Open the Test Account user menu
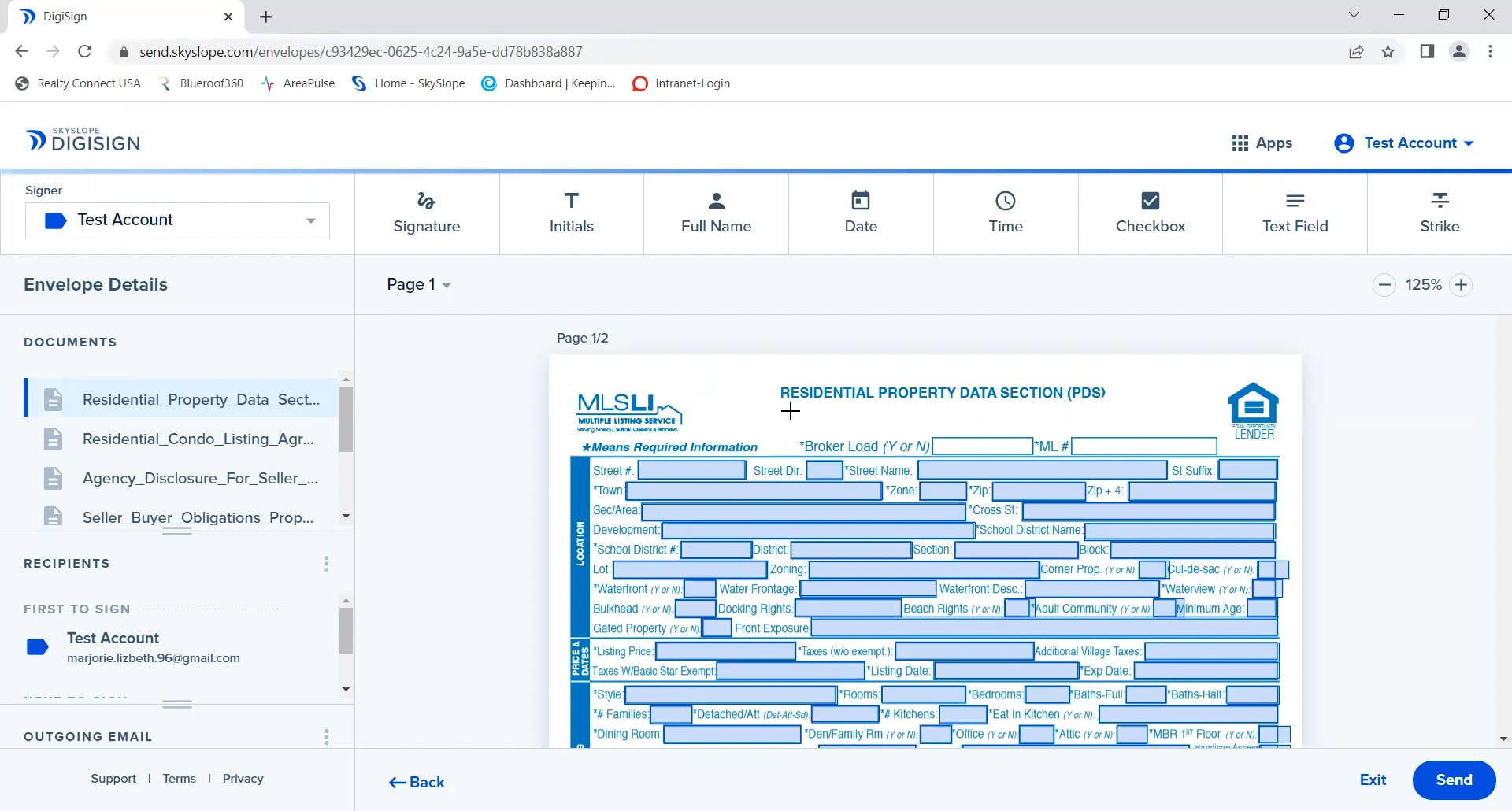Screen dimensions: 1512x811 1403,143
